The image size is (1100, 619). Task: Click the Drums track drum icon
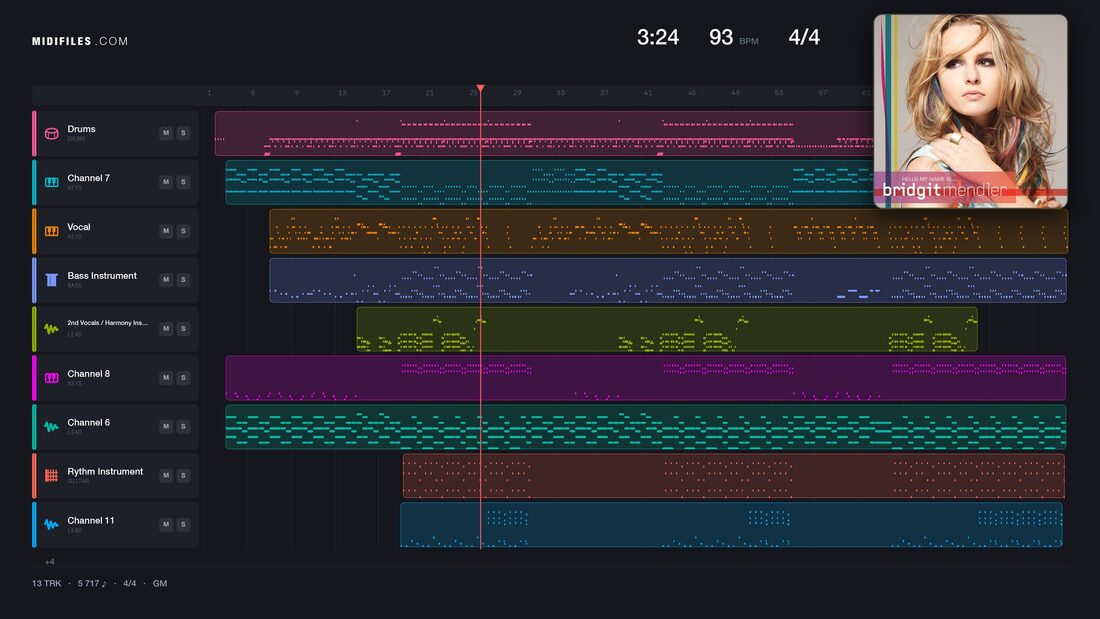click(x=52, y=133)
